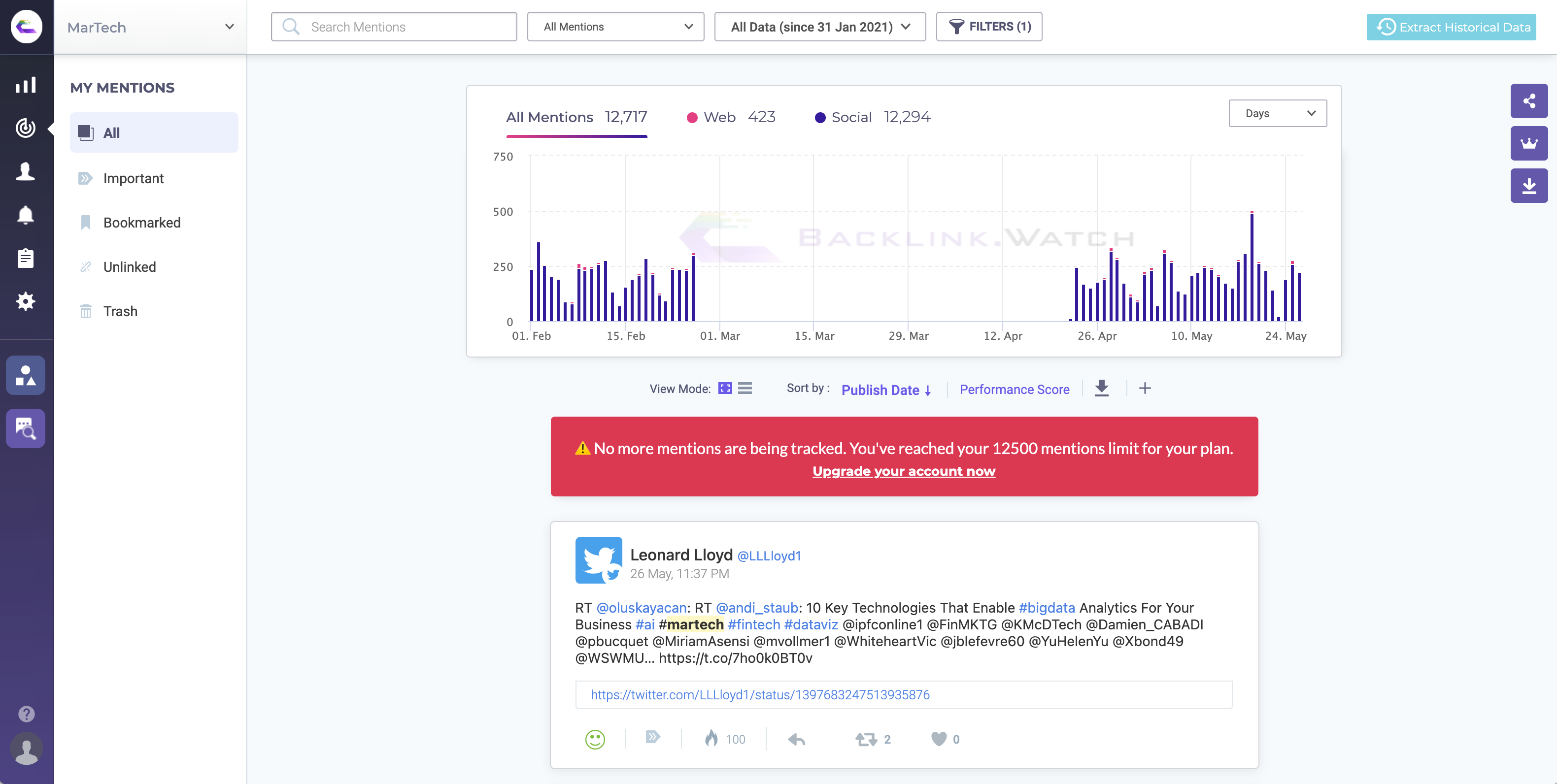Click the @andi_staub mention link
The height and width of the screenshot is (784, 1557).
click(x=757, y=608)
